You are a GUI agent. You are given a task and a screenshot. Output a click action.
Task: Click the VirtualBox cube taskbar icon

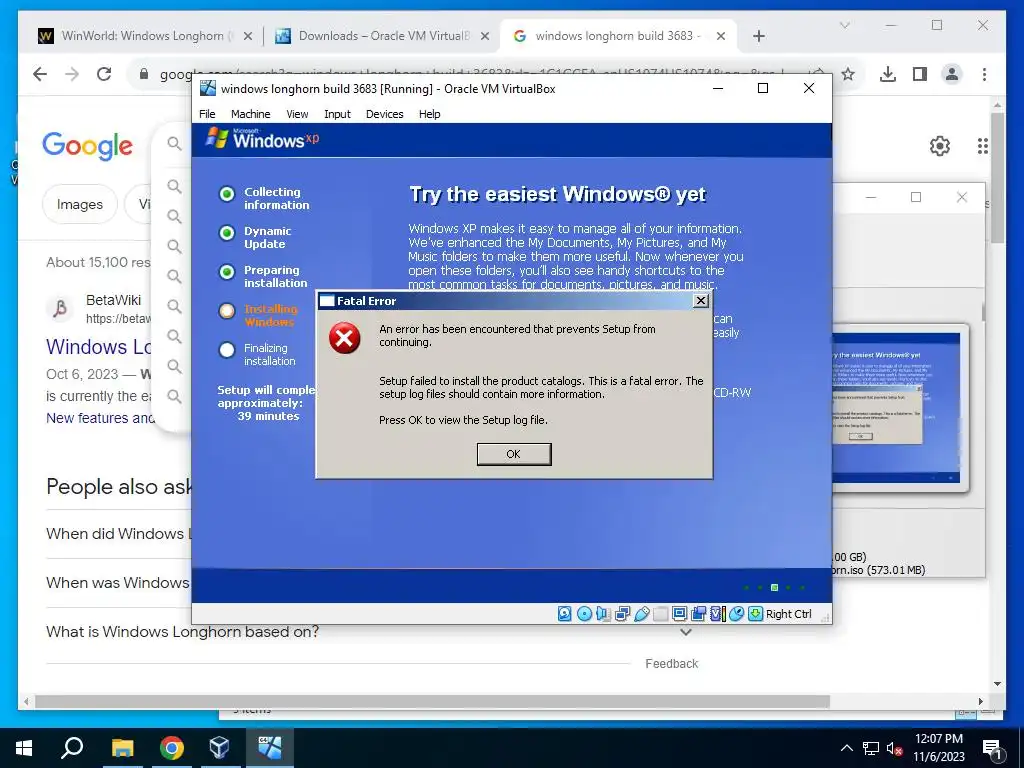[x=220, y=748]
